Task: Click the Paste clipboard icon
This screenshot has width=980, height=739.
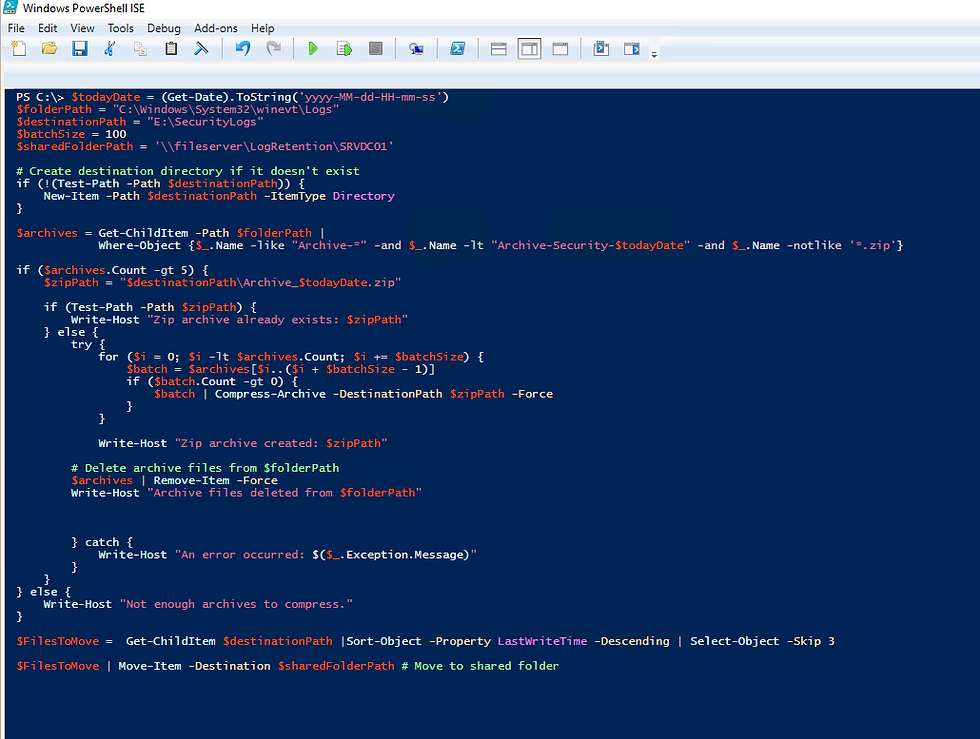Action: pos(171,49)
